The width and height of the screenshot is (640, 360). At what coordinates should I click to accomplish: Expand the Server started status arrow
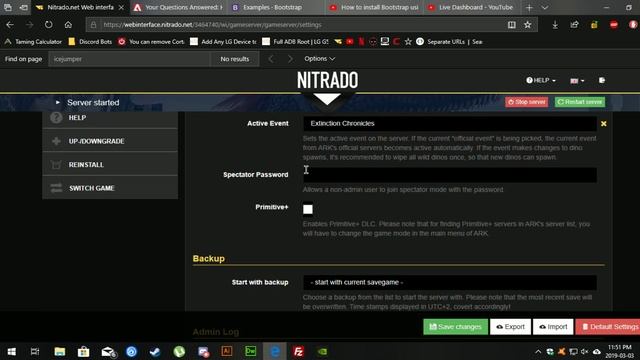click(x=58, y=102)
